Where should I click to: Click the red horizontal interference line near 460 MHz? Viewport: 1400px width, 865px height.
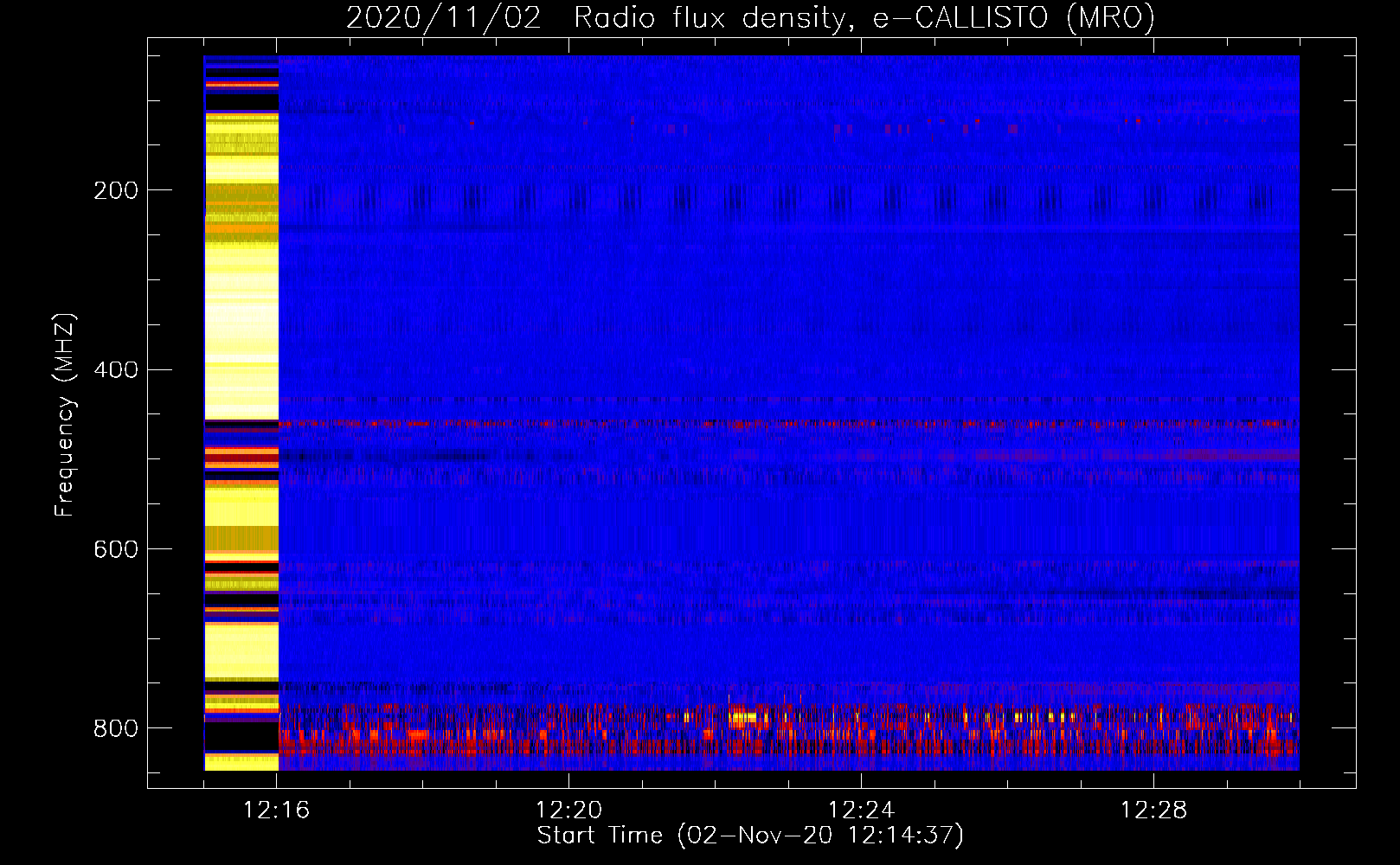[789, 424]
